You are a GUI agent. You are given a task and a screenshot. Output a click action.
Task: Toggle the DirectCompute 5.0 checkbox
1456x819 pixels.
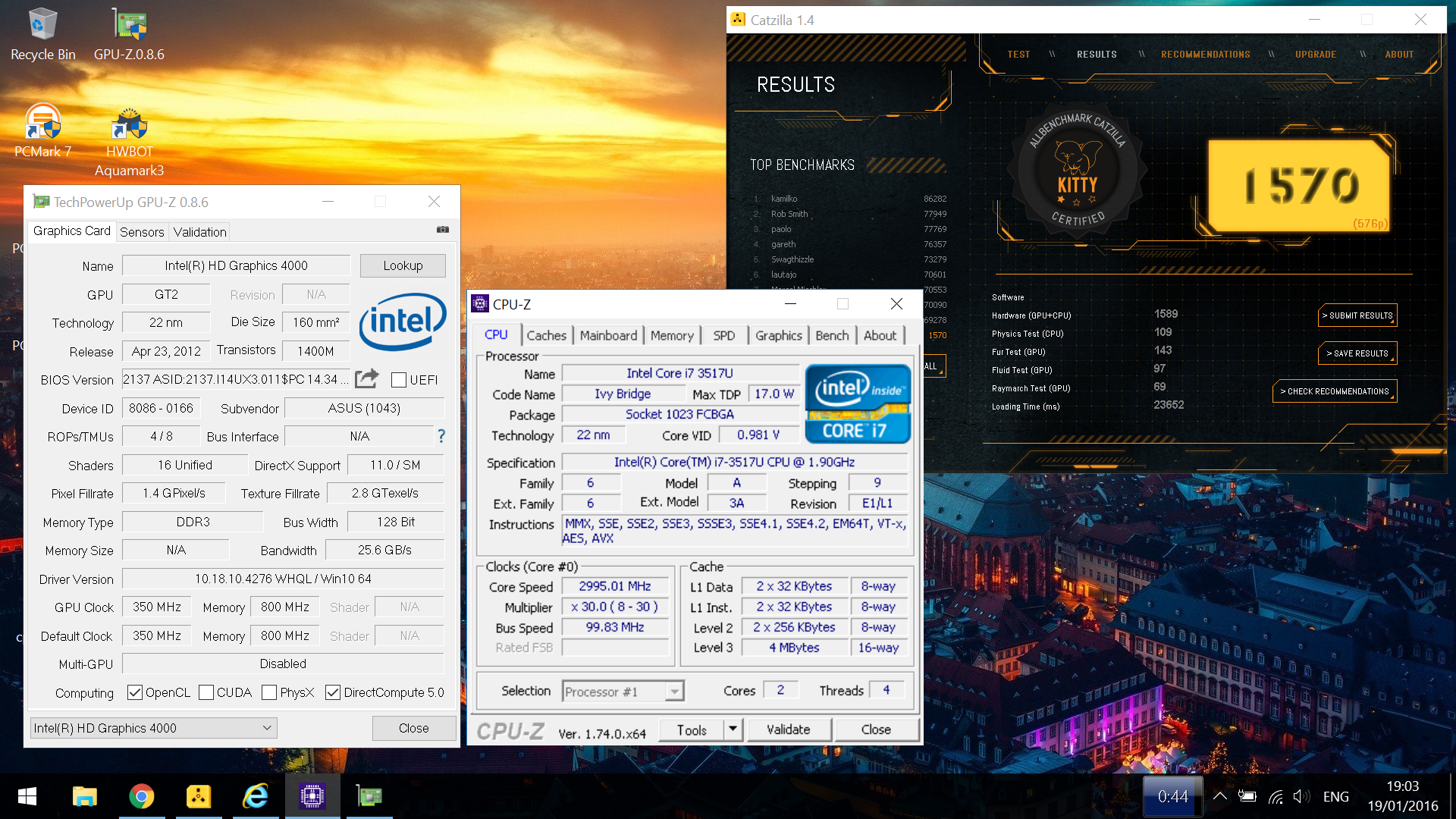click(333, 692)
